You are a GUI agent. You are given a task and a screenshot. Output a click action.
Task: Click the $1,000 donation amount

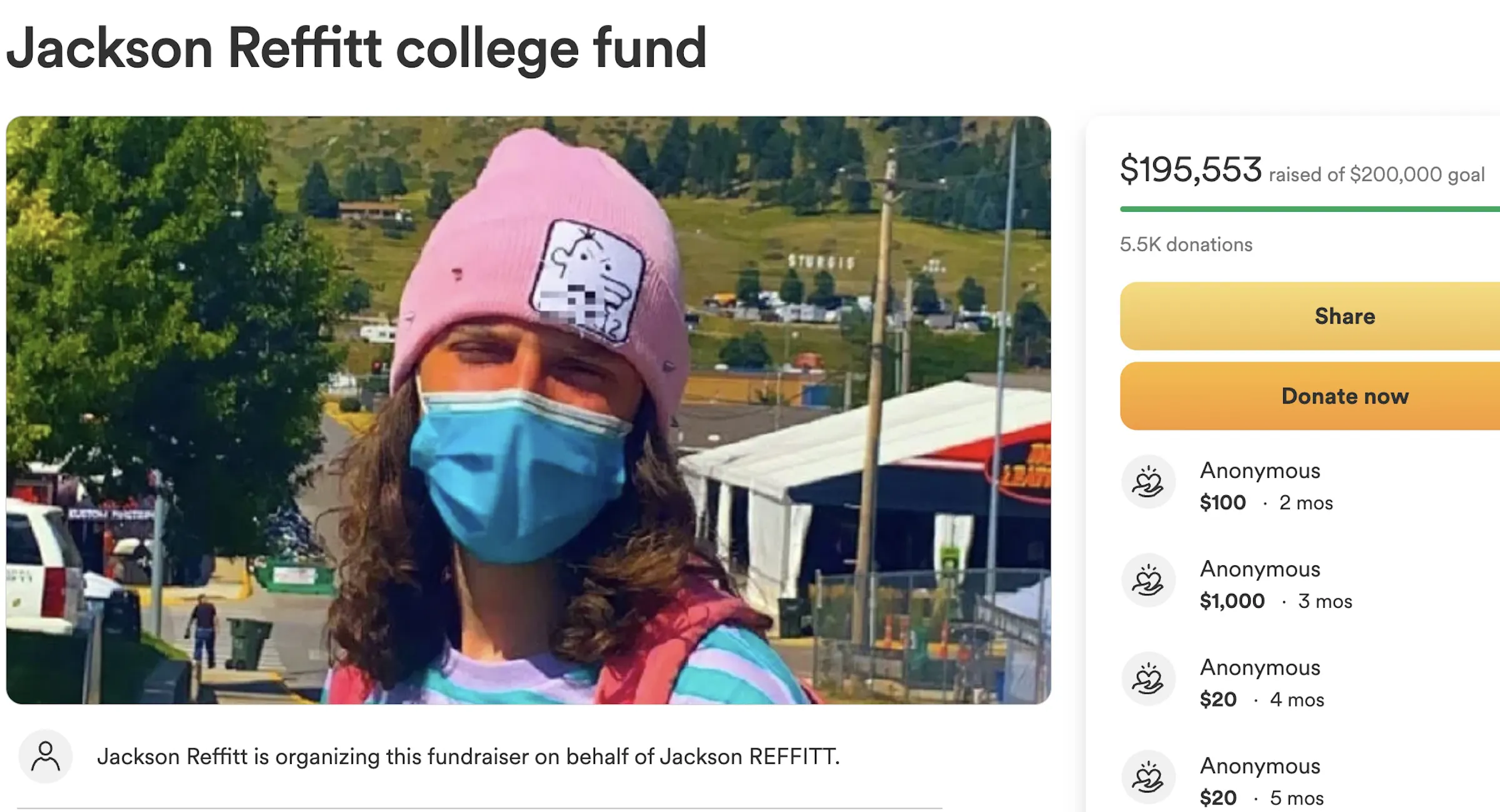tap(1232, 601)
